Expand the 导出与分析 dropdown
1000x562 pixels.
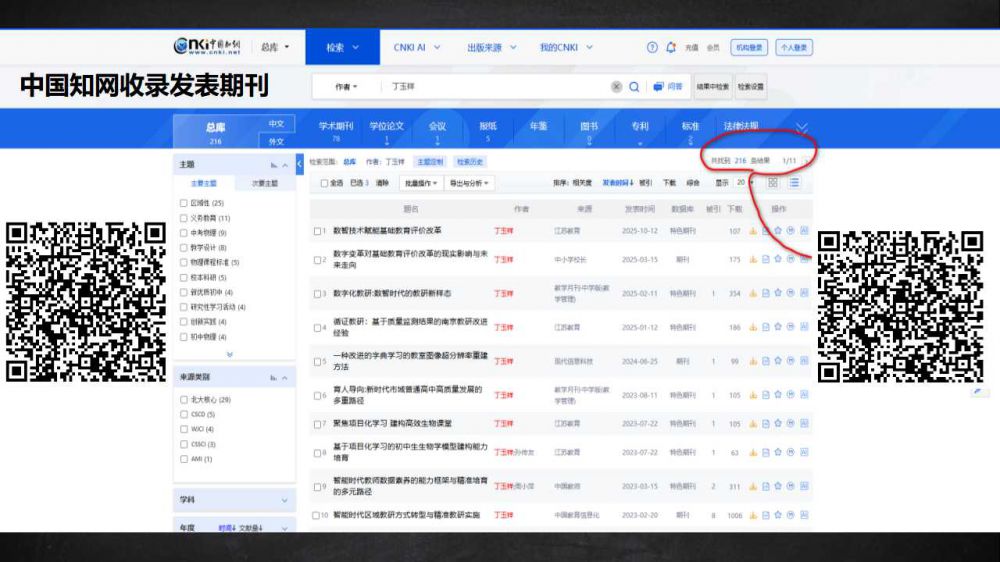pyautogui.click(x=470, y=184)
